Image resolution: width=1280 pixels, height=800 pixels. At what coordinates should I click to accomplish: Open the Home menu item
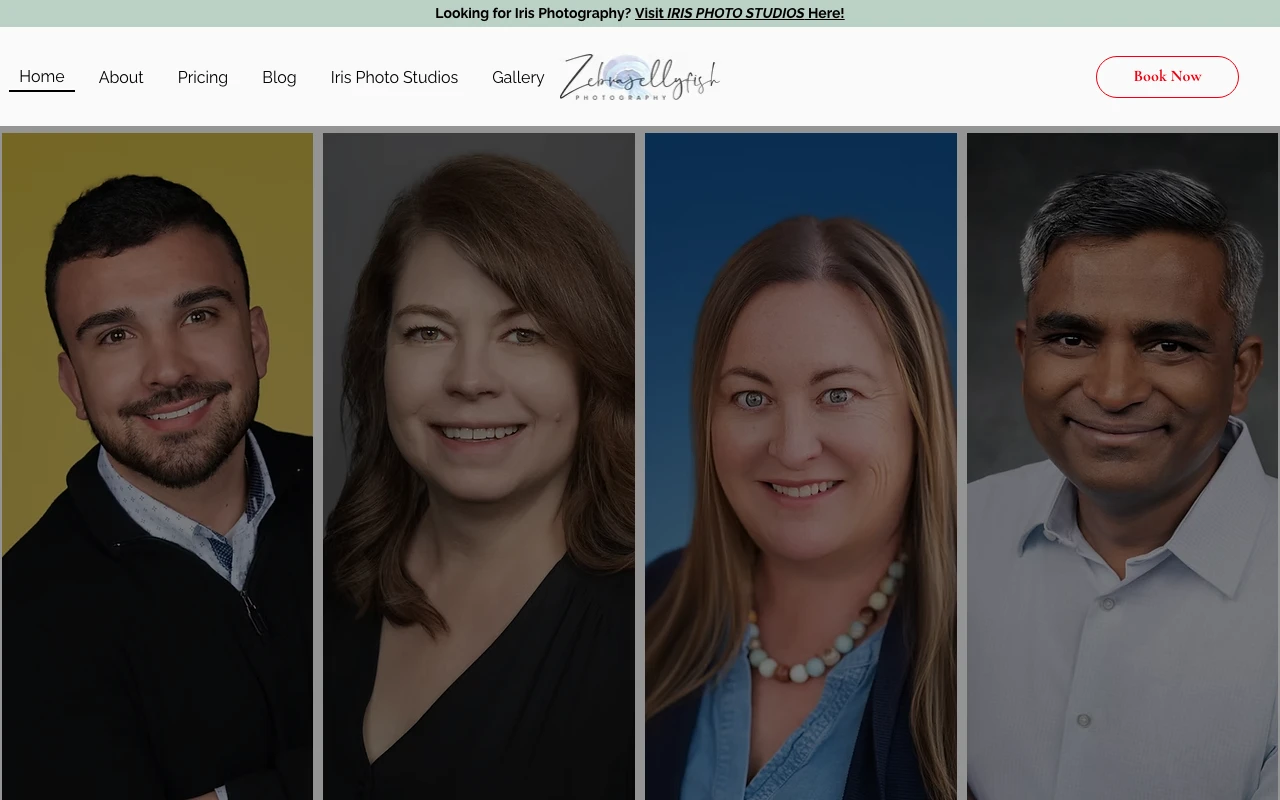point(42,77)
